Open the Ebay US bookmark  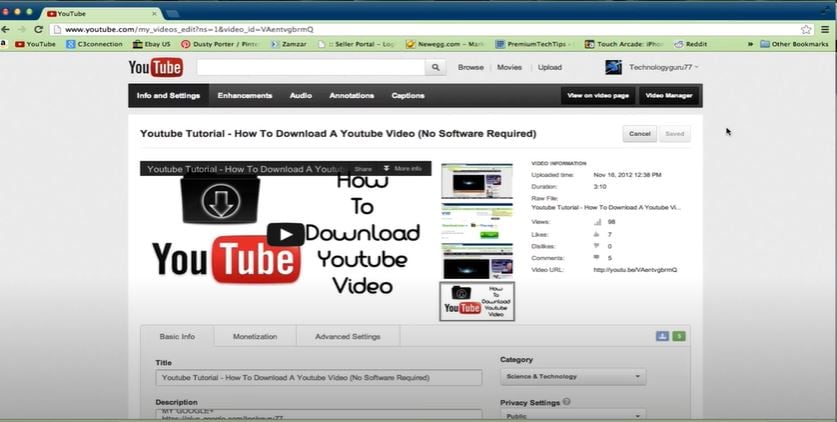[x=152, y=44]
